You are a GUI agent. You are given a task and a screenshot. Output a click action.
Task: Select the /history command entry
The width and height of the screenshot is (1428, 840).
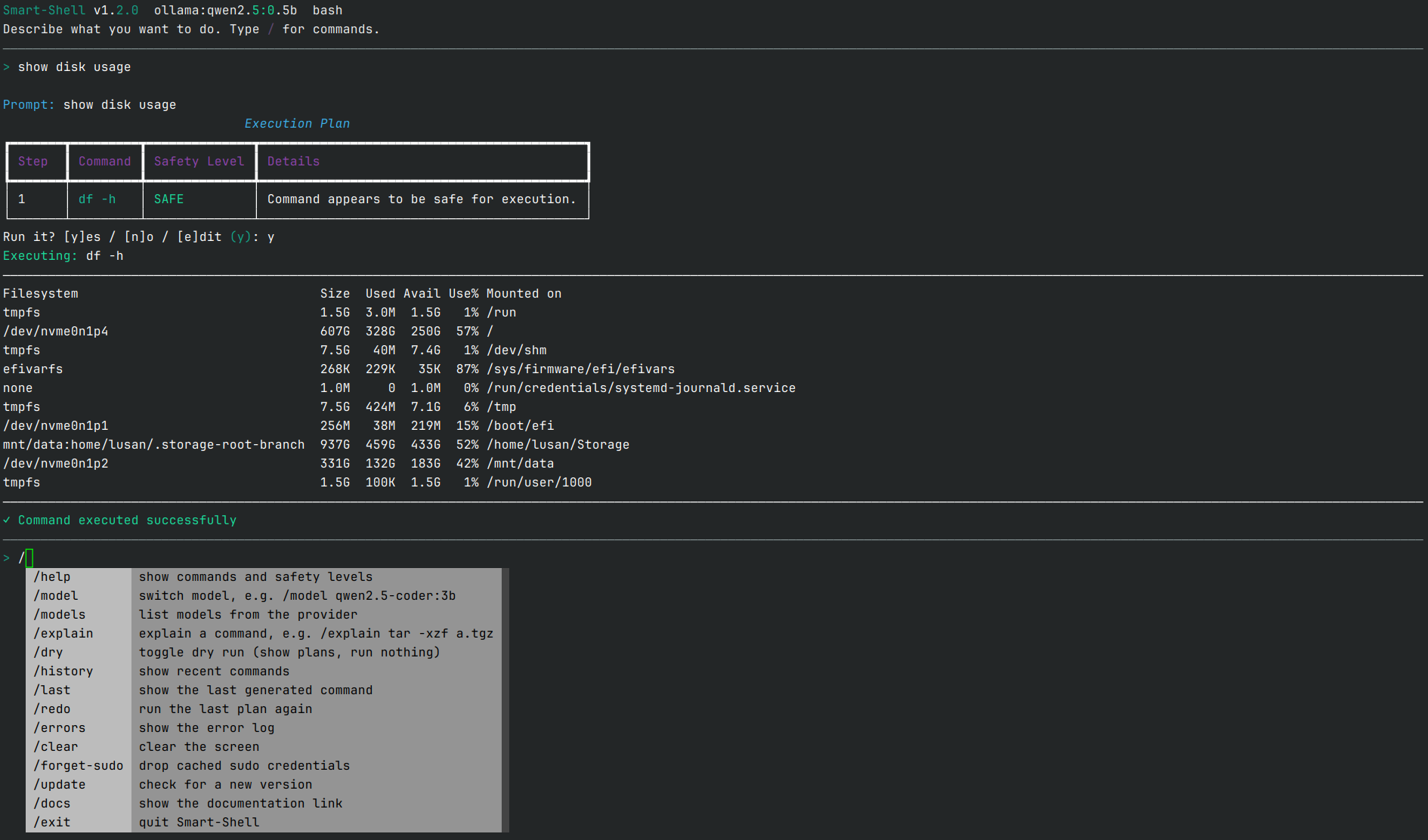tap(264, 672)
